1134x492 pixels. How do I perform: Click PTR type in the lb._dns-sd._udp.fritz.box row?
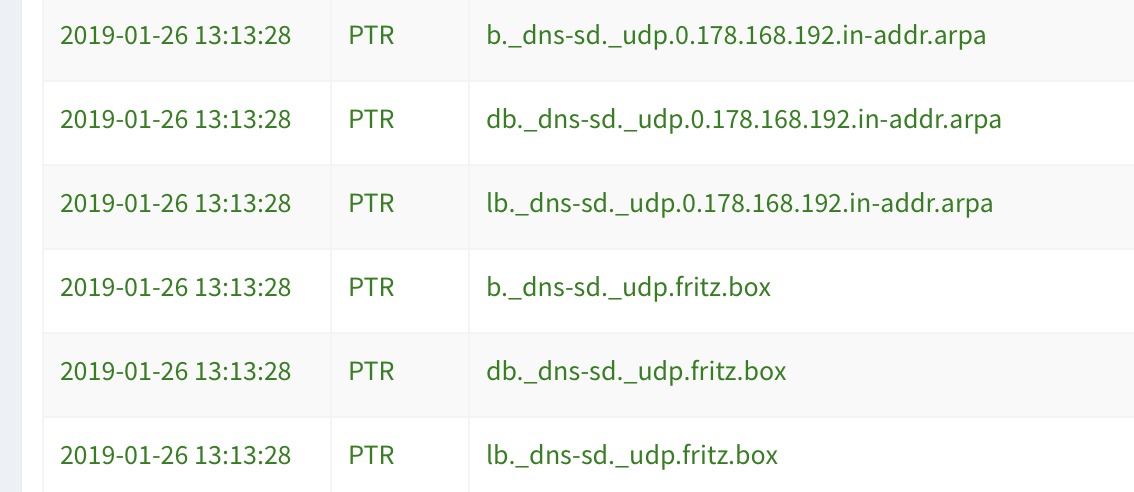pyautogui.click(x=372, y=456)
